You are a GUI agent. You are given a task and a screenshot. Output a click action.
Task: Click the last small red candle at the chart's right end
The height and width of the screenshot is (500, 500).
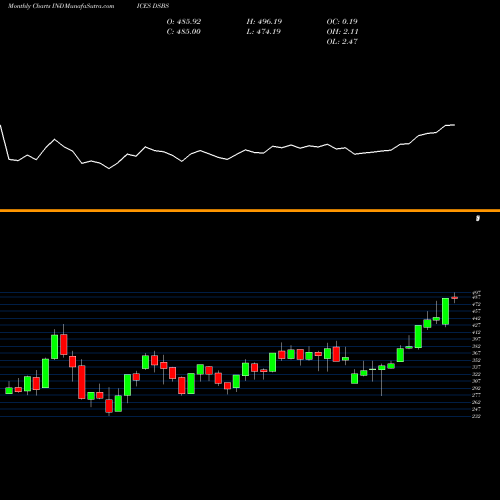tap(454, 298)
